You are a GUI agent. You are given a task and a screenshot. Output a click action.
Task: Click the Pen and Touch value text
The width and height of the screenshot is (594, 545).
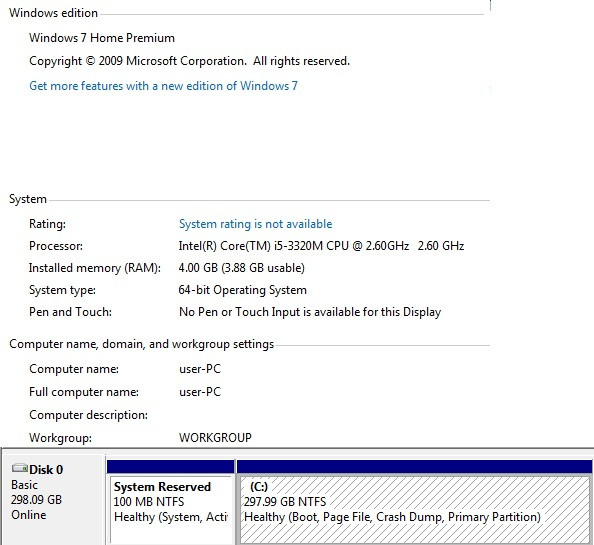coord(310,312)
